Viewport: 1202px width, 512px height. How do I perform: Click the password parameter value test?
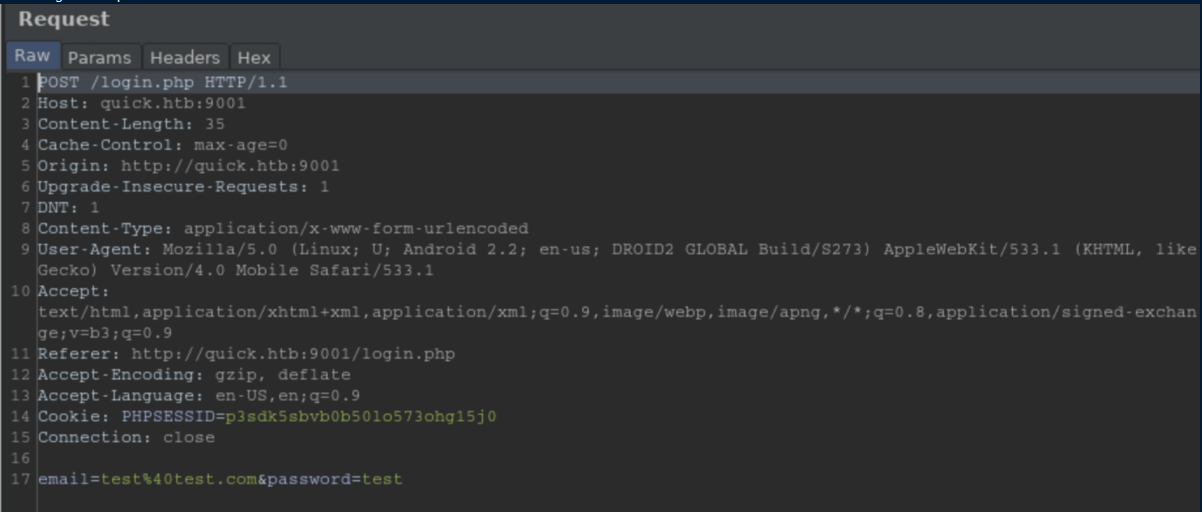pos(382,479)
